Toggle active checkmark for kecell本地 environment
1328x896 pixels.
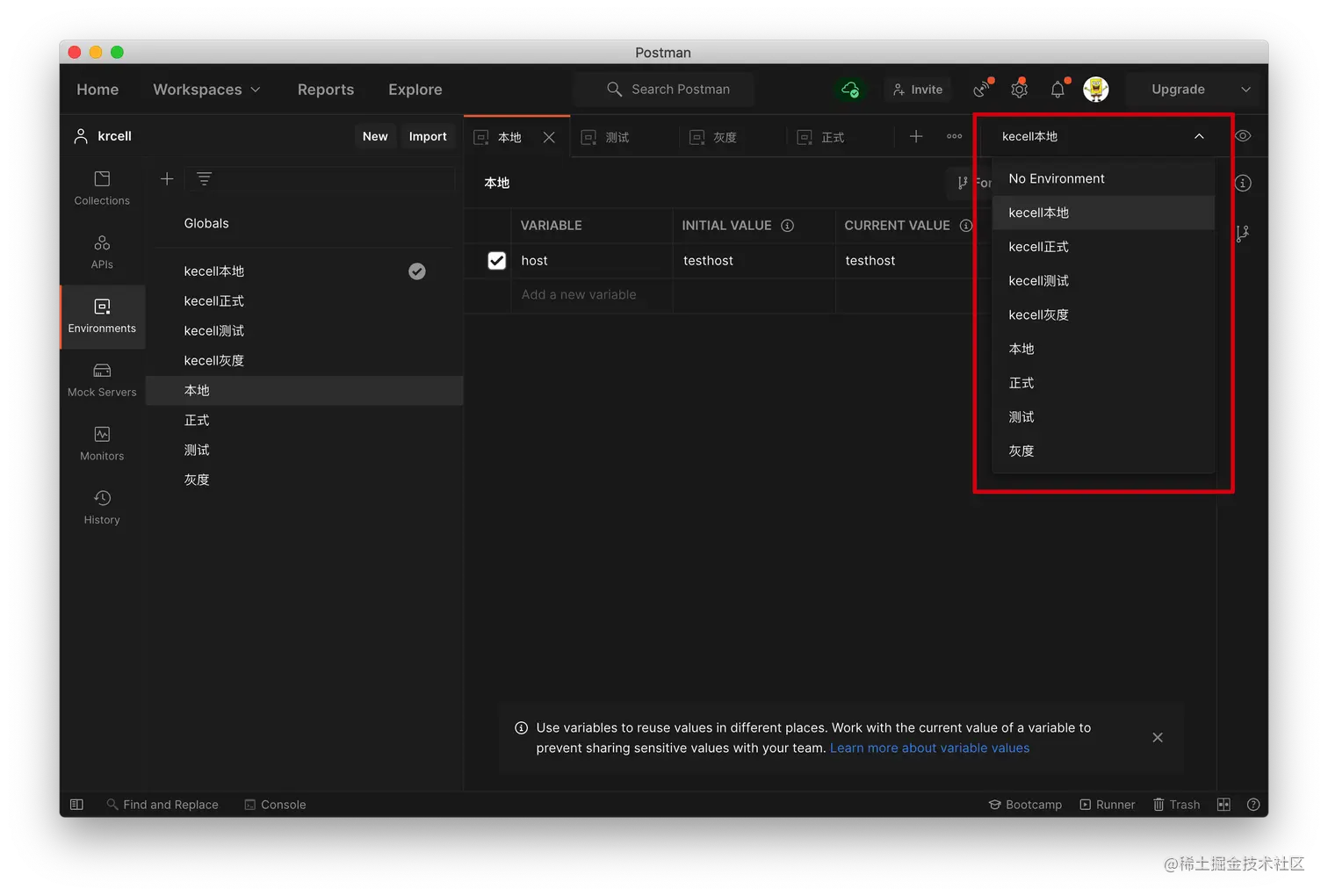pos(417,271)
